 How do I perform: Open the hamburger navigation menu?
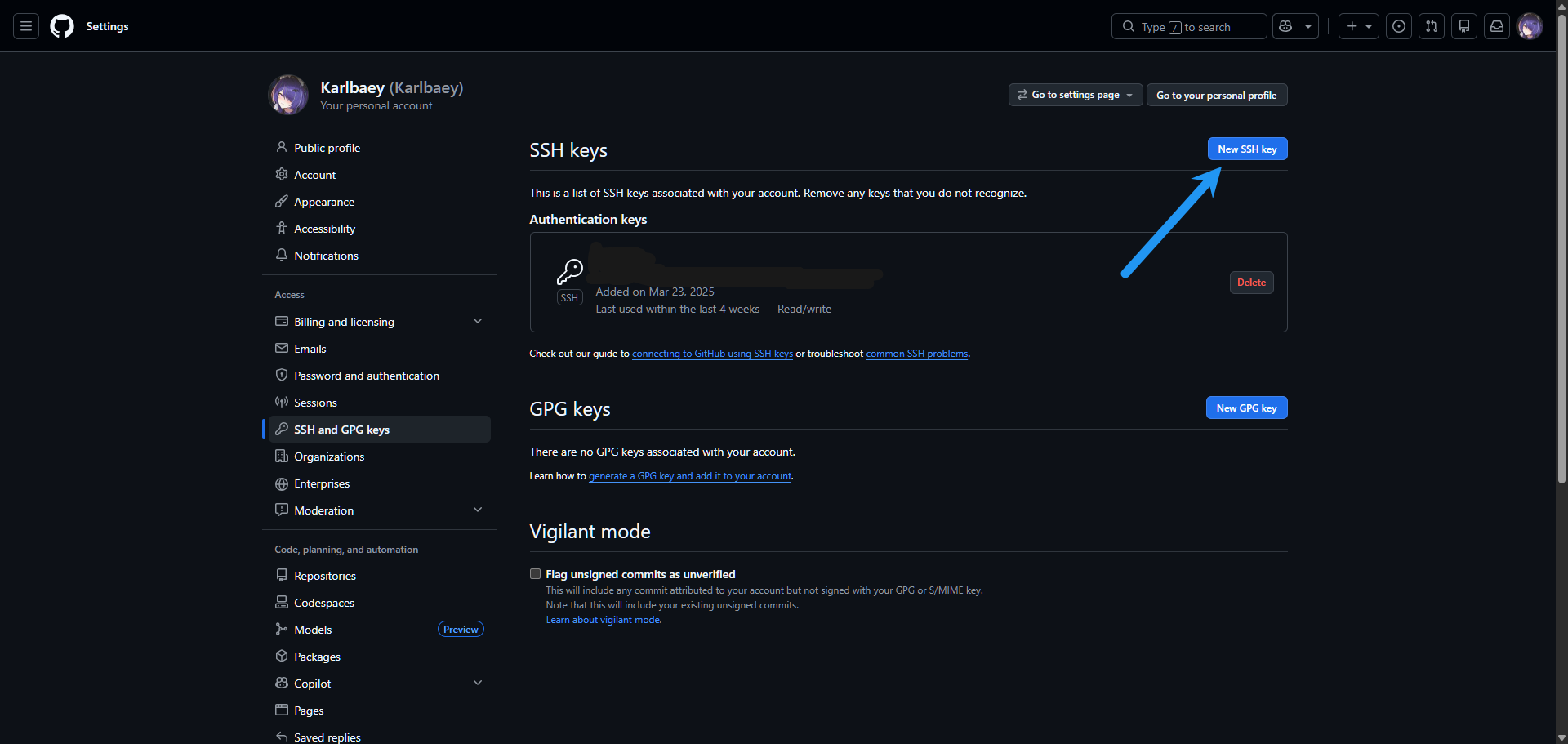26,26
